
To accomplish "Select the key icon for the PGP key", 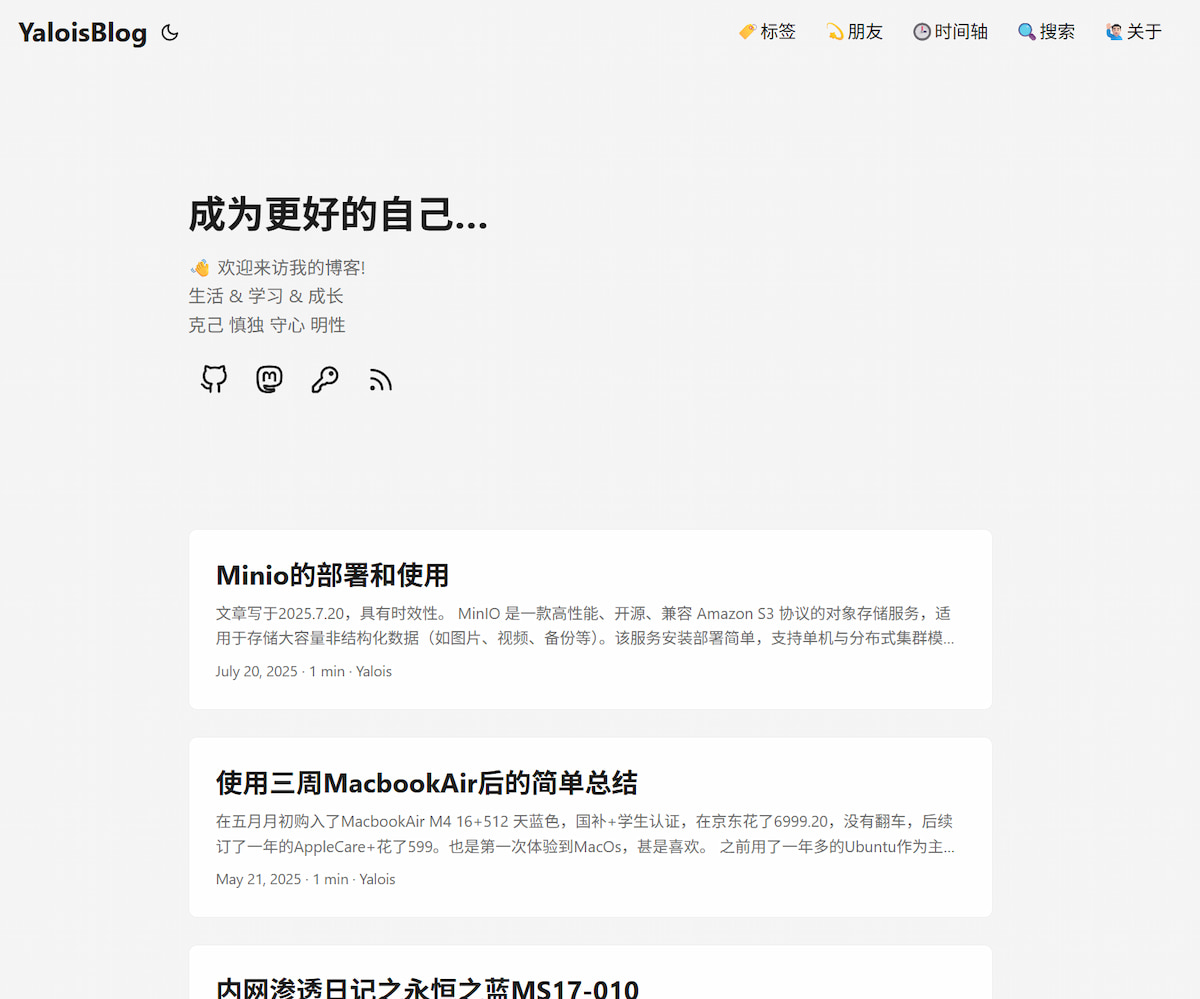I will tap(324, 380).
